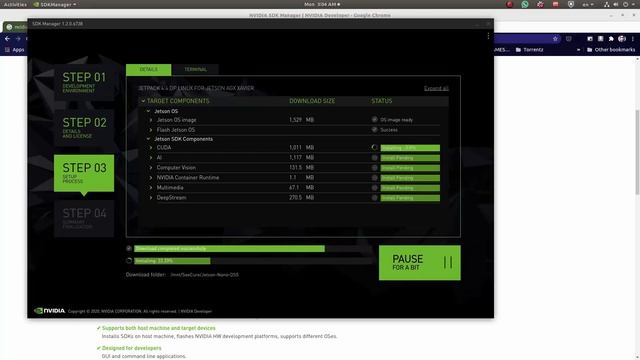Screen dimensions: 640x360
Task: Click the Computer Vision pending status circle
Action: [x=374, y=168]
